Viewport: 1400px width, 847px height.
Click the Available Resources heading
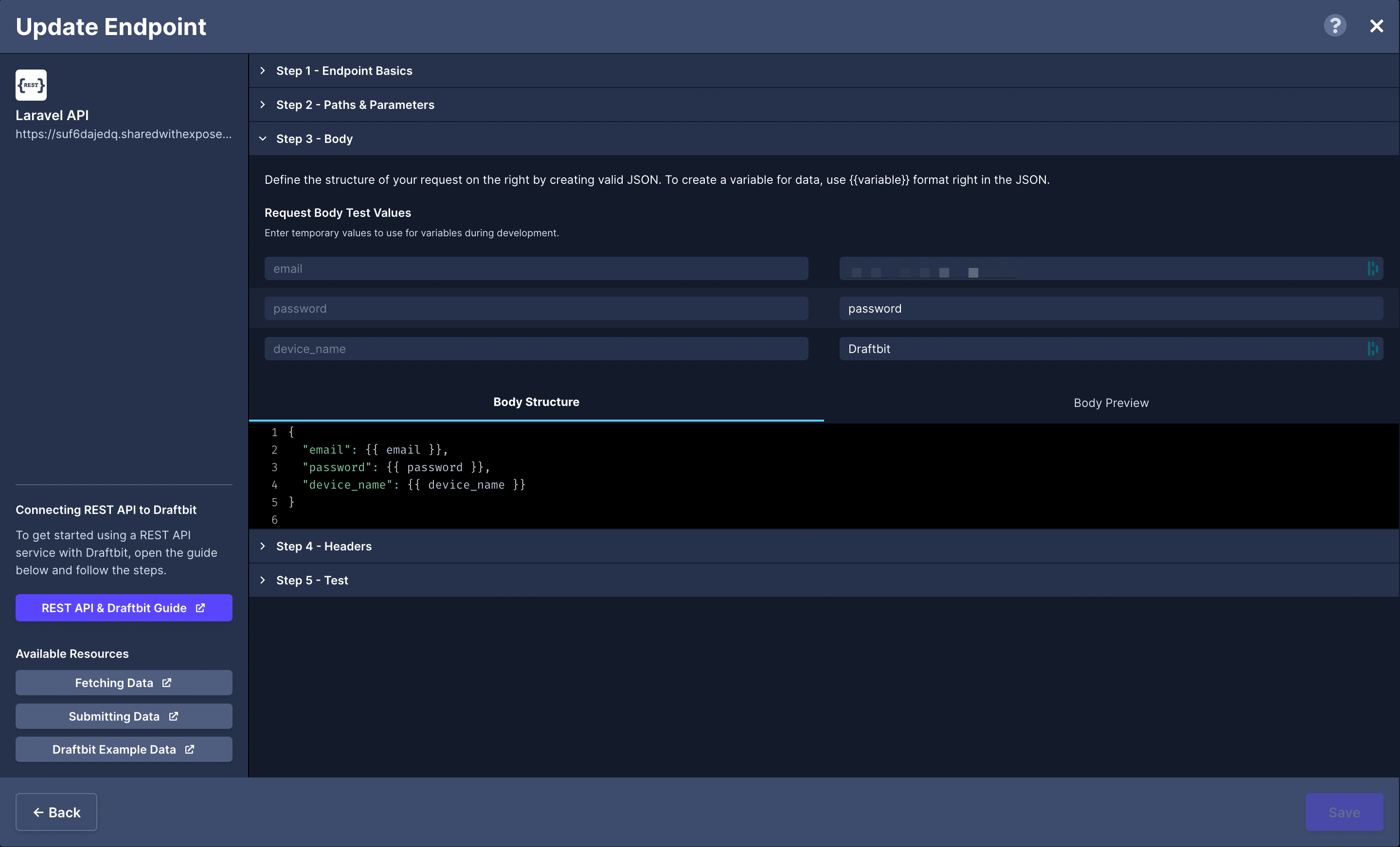pos(72,654)
